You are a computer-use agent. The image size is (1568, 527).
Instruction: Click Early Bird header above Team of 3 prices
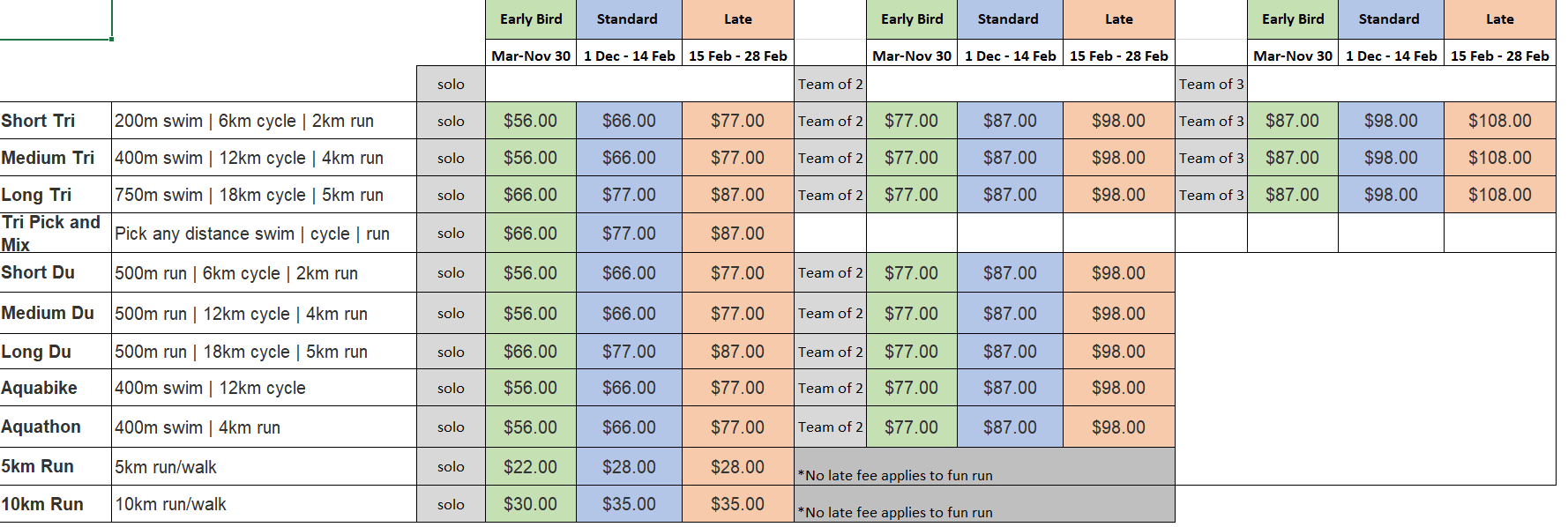coord(1292,19)
